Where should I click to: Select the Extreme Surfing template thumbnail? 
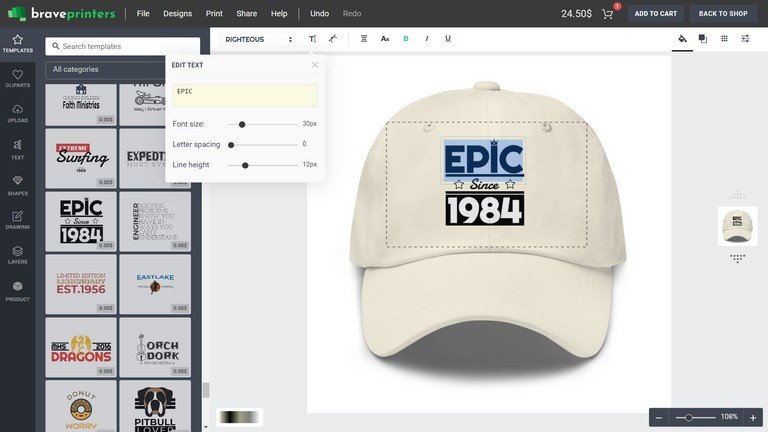(x=81, y=158)
